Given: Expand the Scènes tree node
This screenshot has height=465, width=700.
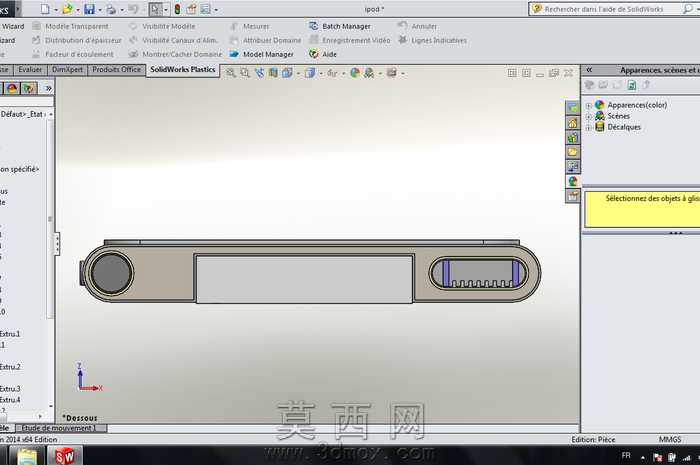Looking at the screenshot, I should pyautogui.click(x=588, y=116).
